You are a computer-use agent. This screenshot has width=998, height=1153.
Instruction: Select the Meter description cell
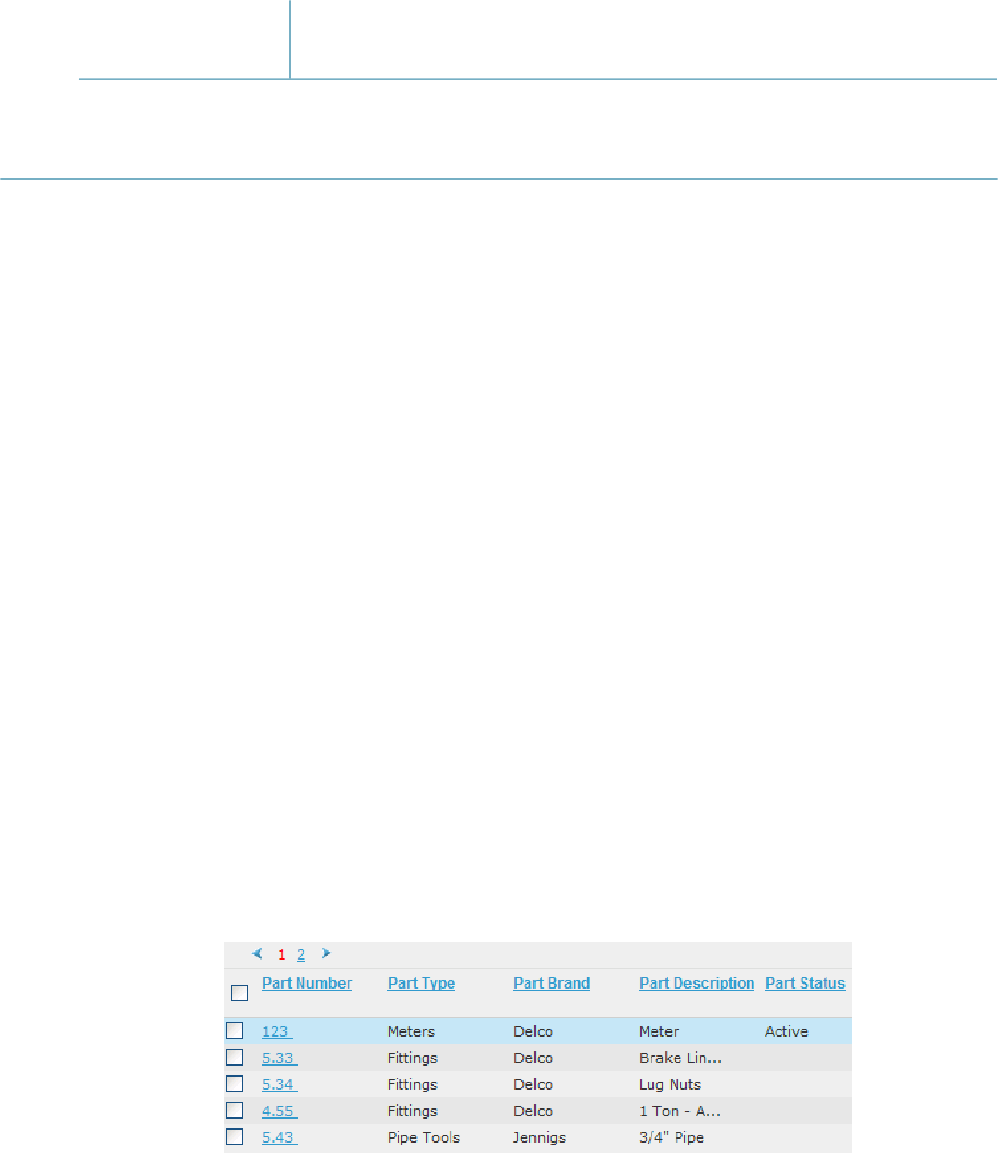pos(659,1032)
